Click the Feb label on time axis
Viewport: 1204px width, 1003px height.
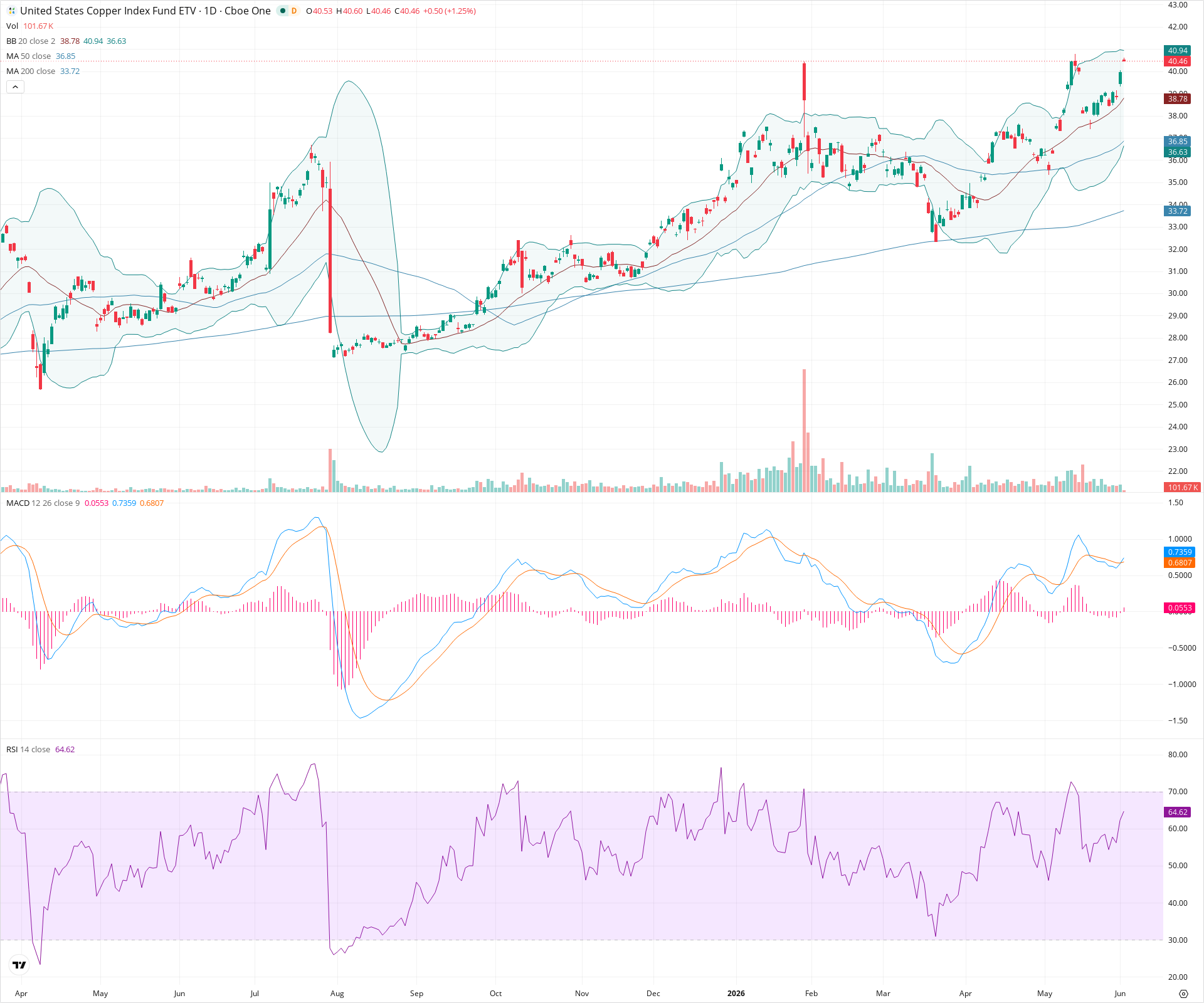pyautogui.click(x=811, y=993)
